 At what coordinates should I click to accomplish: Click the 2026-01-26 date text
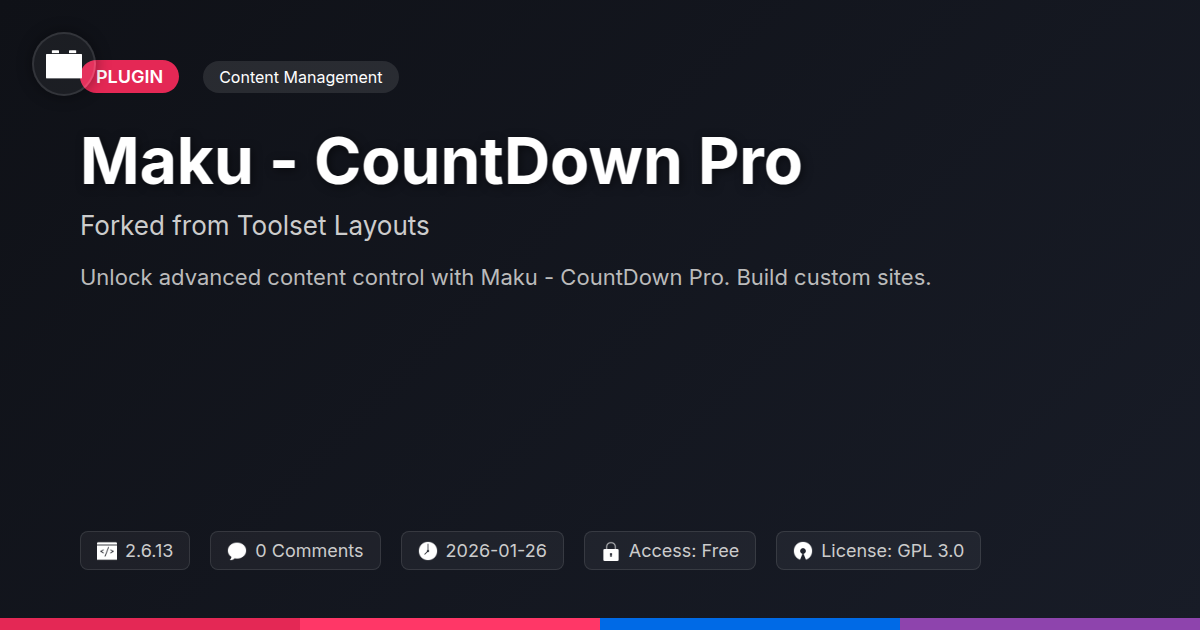[496, 551]
